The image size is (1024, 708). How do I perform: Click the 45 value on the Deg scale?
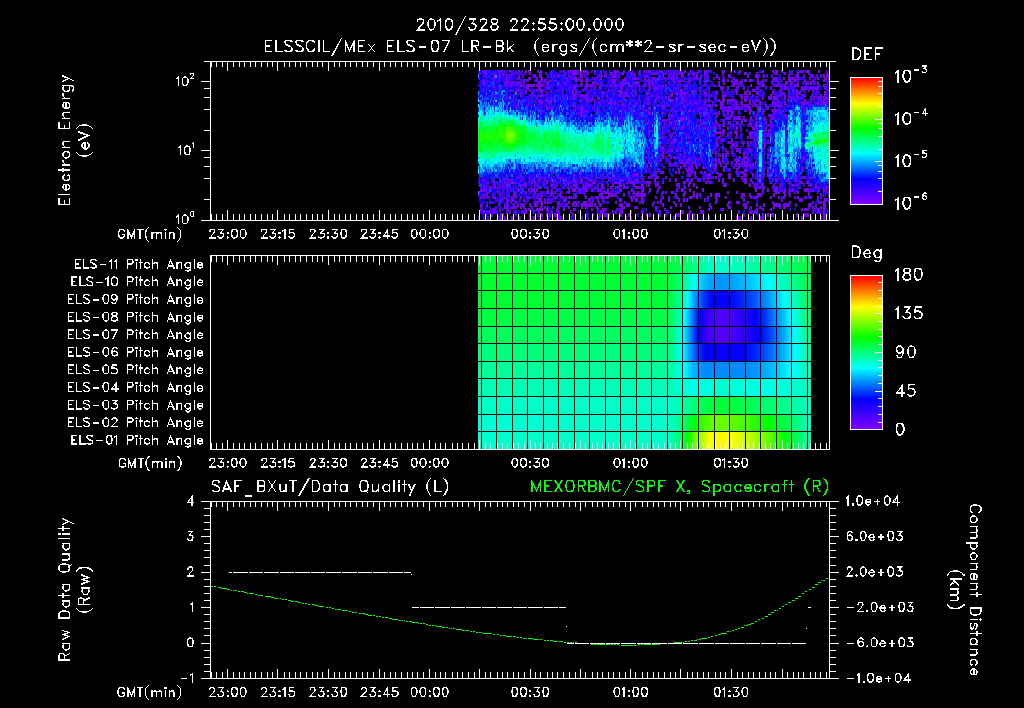[x=906, y=391]
